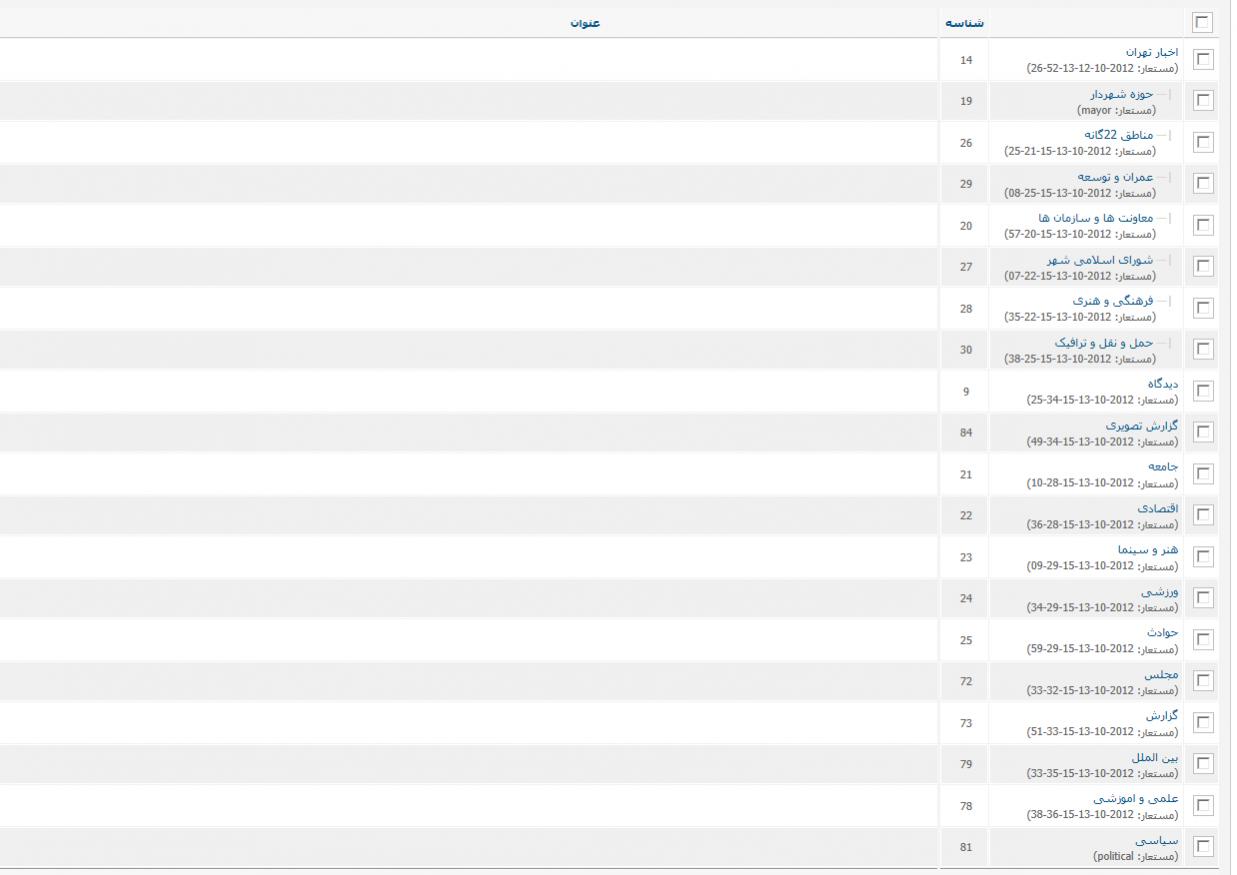Check the حمل و نقل و ترافیک box
The height and width of the screenshot is (875, 1237).
[x=1204, y=350]
